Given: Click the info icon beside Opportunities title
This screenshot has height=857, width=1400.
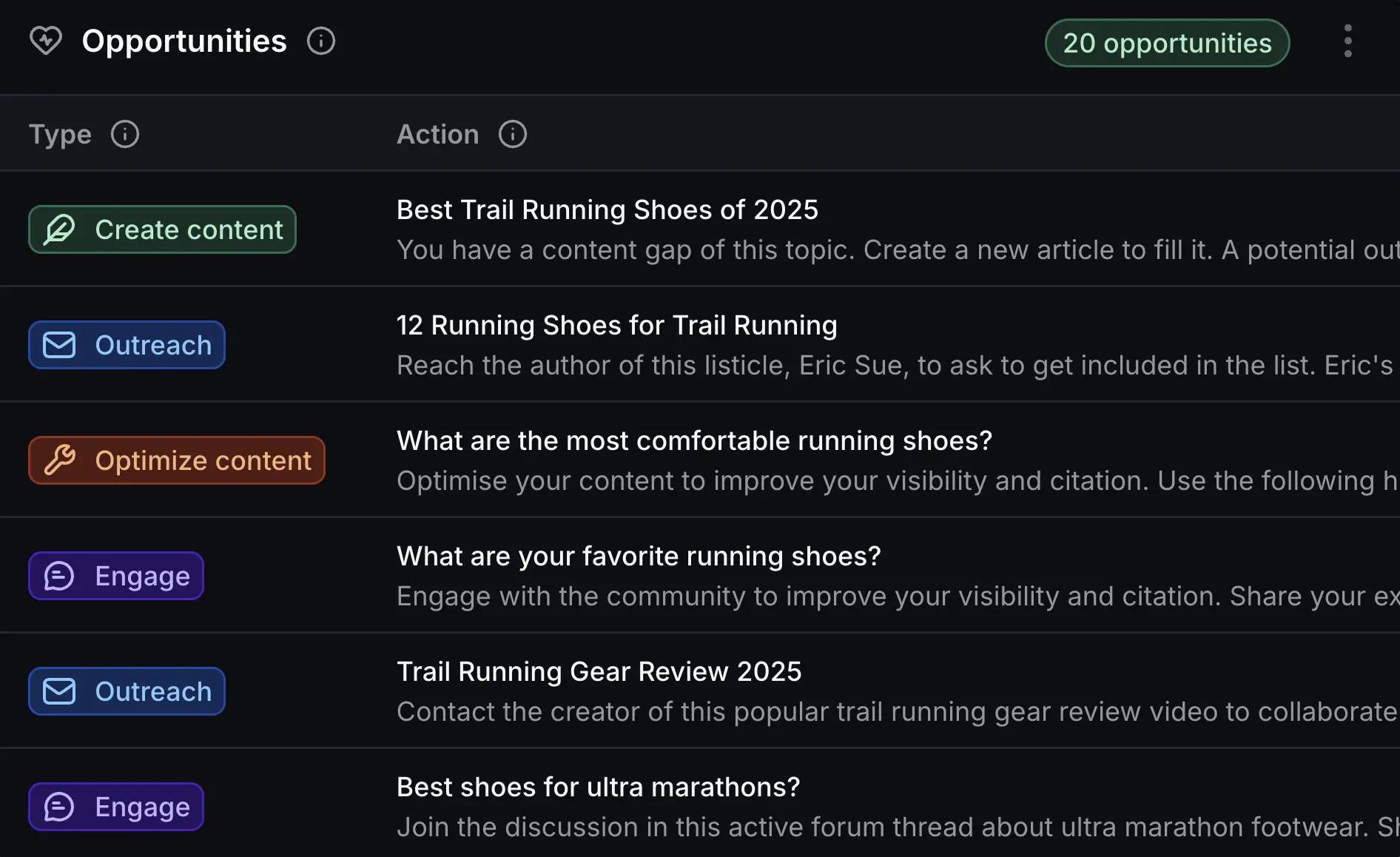Looking at the screenshot, I should [321, 41].
